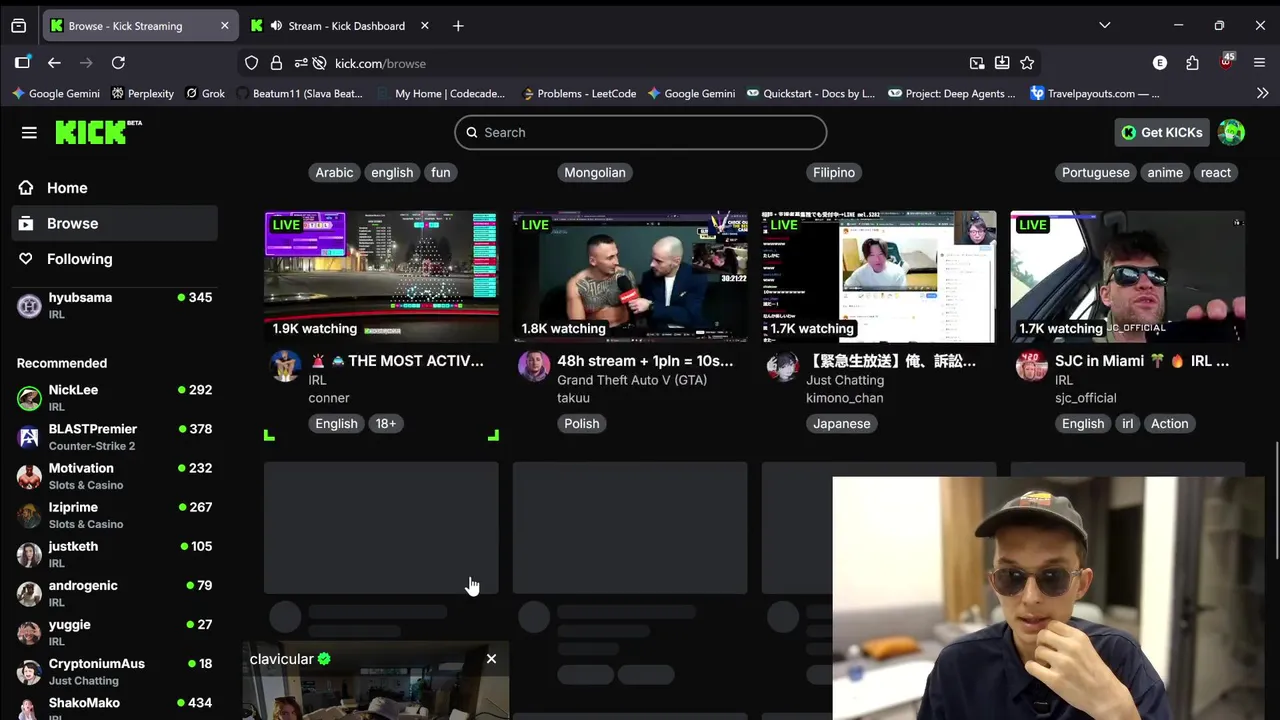The width and height of the screenshot is (1280, 720).
Task: Click sjc_official's channel avatar
Action: [1032, 366]
